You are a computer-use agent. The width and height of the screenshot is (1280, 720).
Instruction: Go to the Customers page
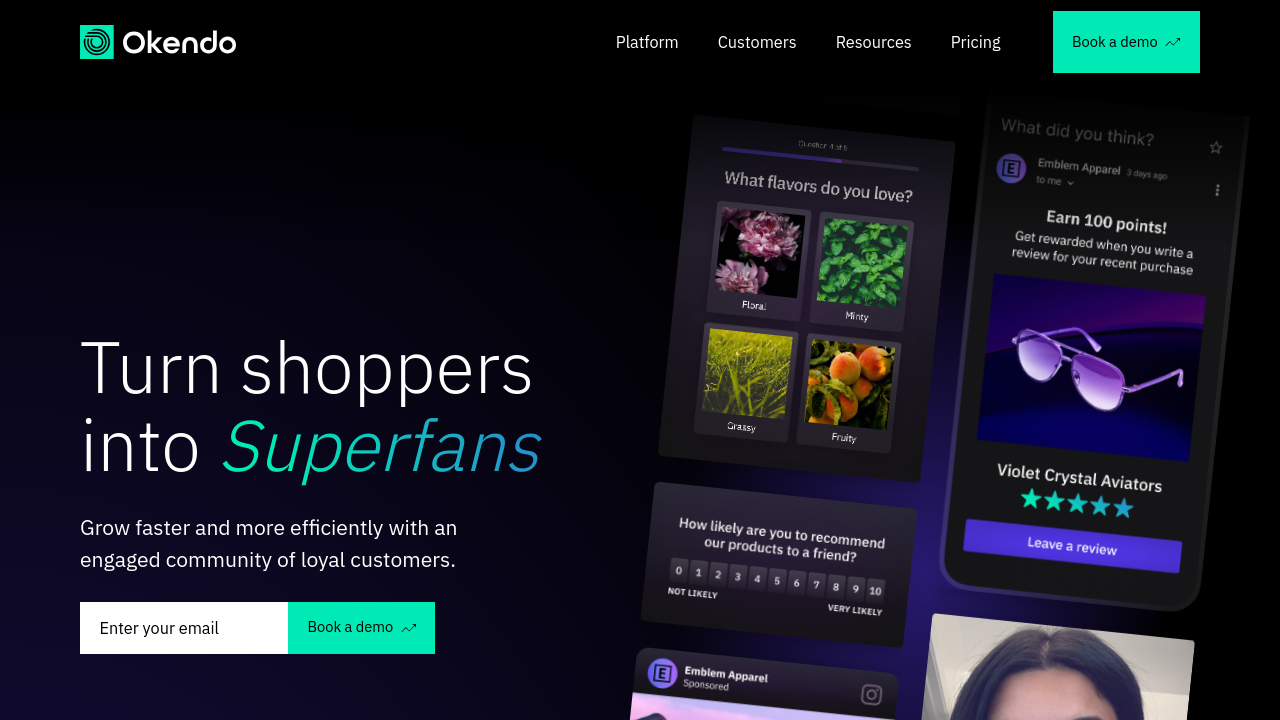point(757,42)
